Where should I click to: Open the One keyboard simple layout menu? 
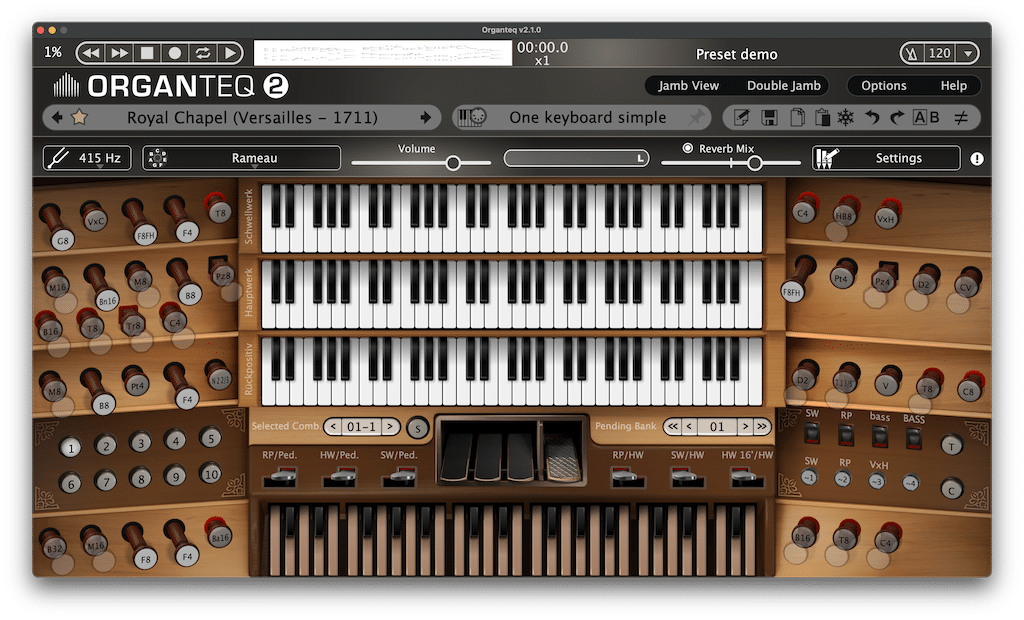[x=588, y=118]
